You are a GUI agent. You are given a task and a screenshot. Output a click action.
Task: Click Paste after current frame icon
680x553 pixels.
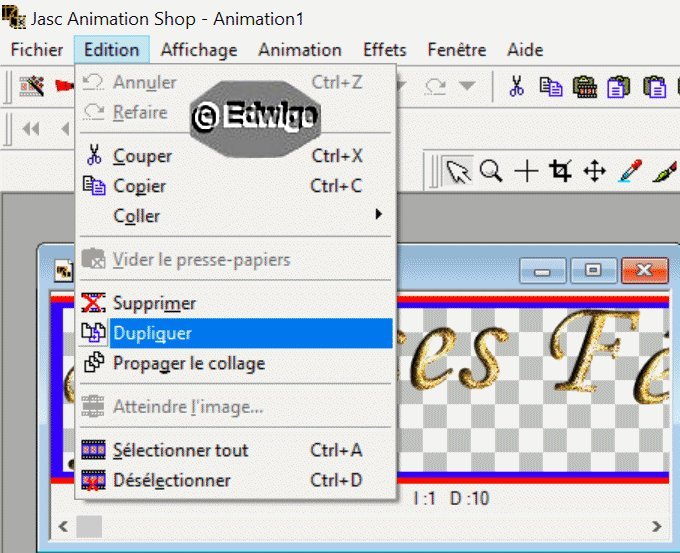coord(619,86)
